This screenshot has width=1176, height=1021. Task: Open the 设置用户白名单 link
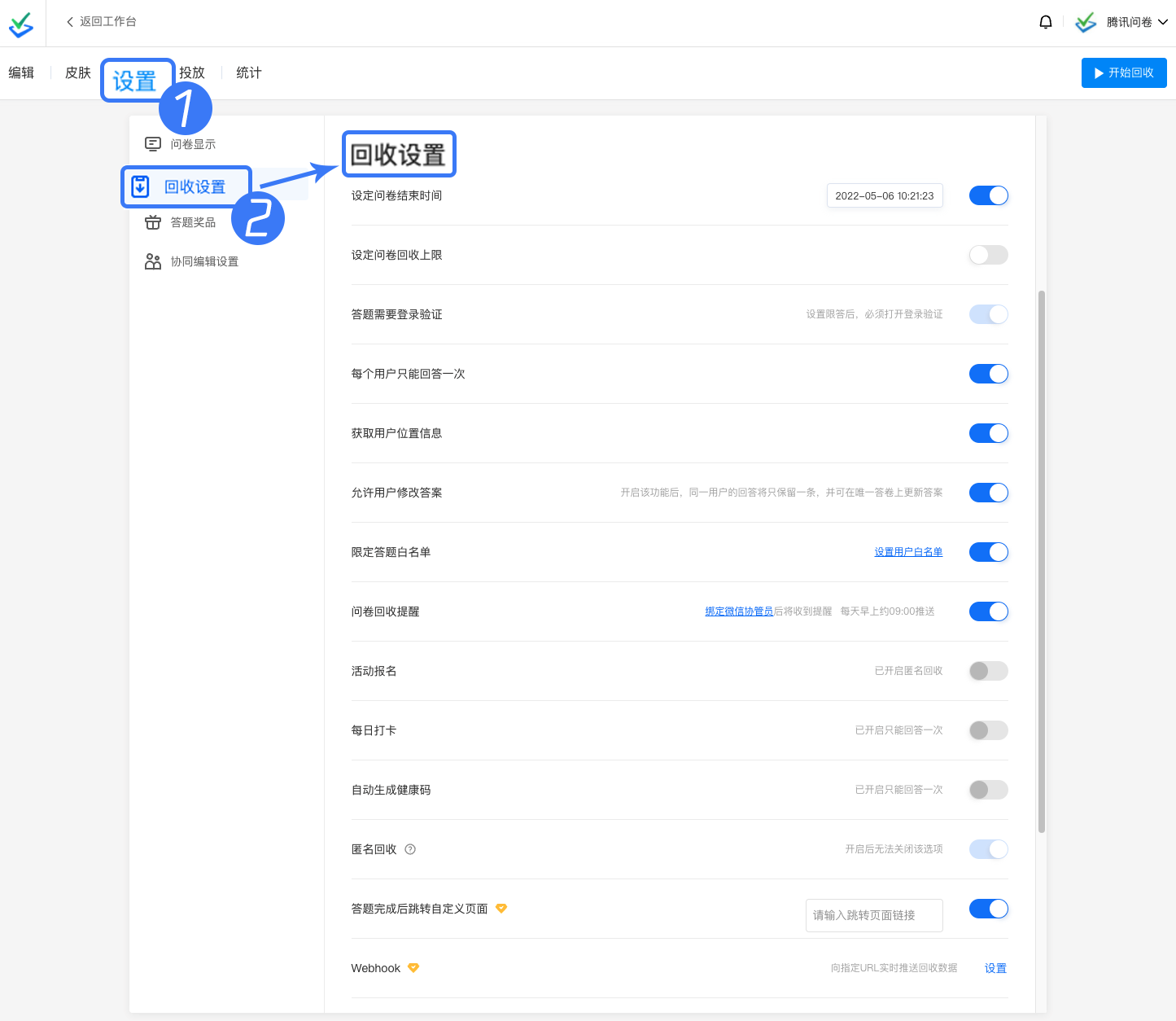tap(908, 552)
